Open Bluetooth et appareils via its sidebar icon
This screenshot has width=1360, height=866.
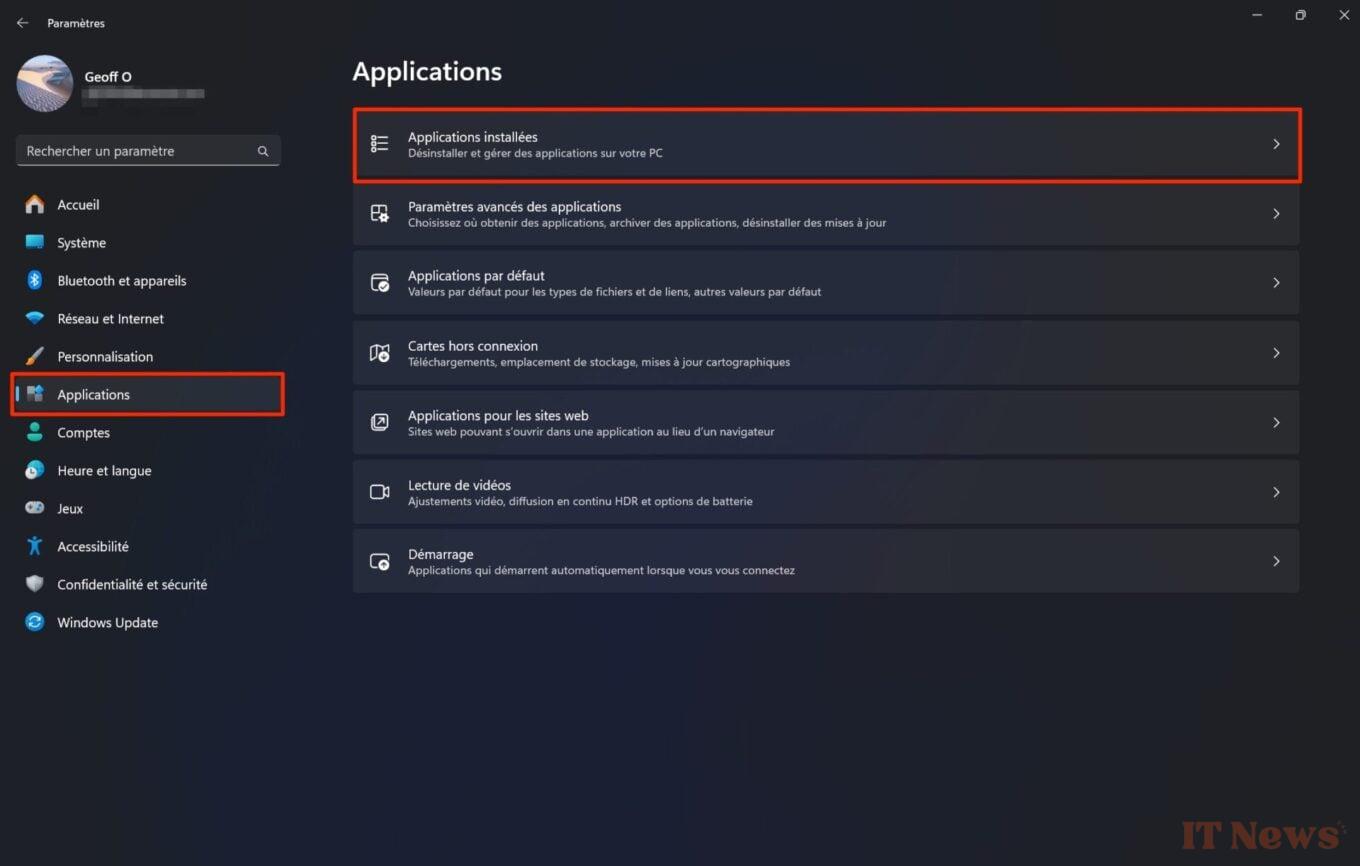(x=35, y=280)
